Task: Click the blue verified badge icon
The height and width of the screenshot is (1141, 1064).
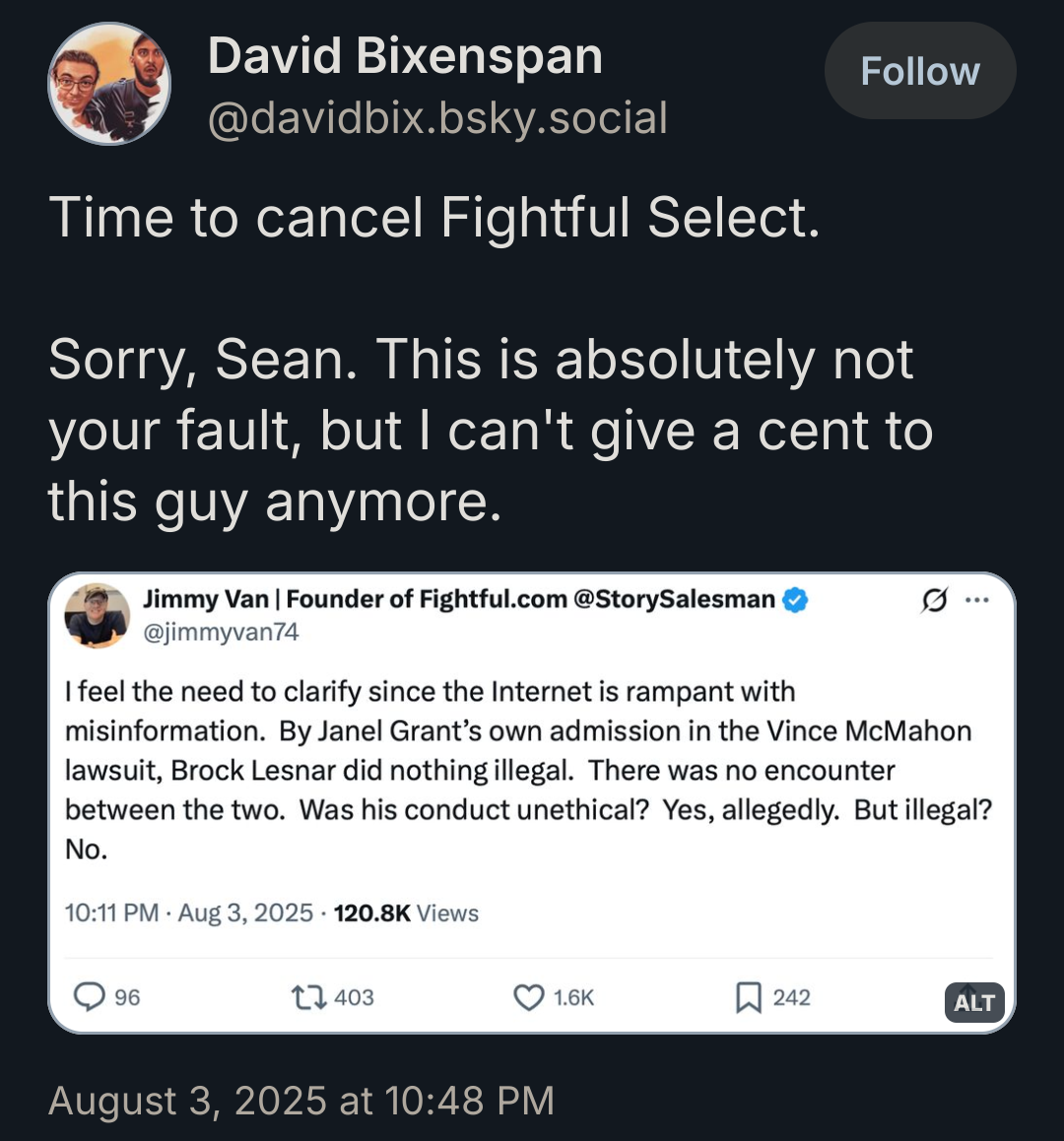Action: click(x=796, y=599)
